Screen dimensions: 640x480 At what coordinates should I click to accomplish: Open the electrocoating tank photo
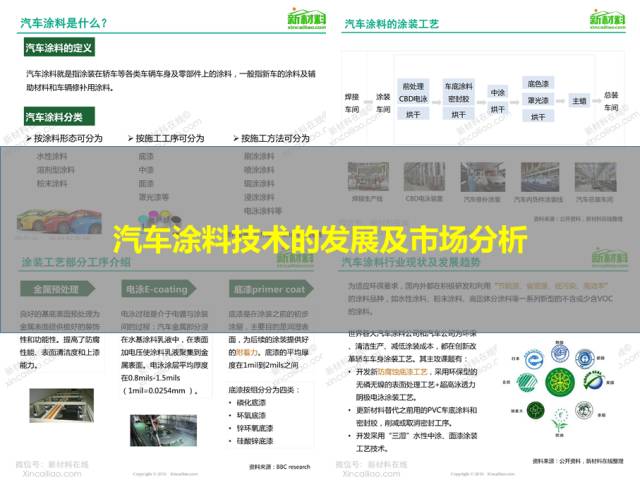click(163, 430)
